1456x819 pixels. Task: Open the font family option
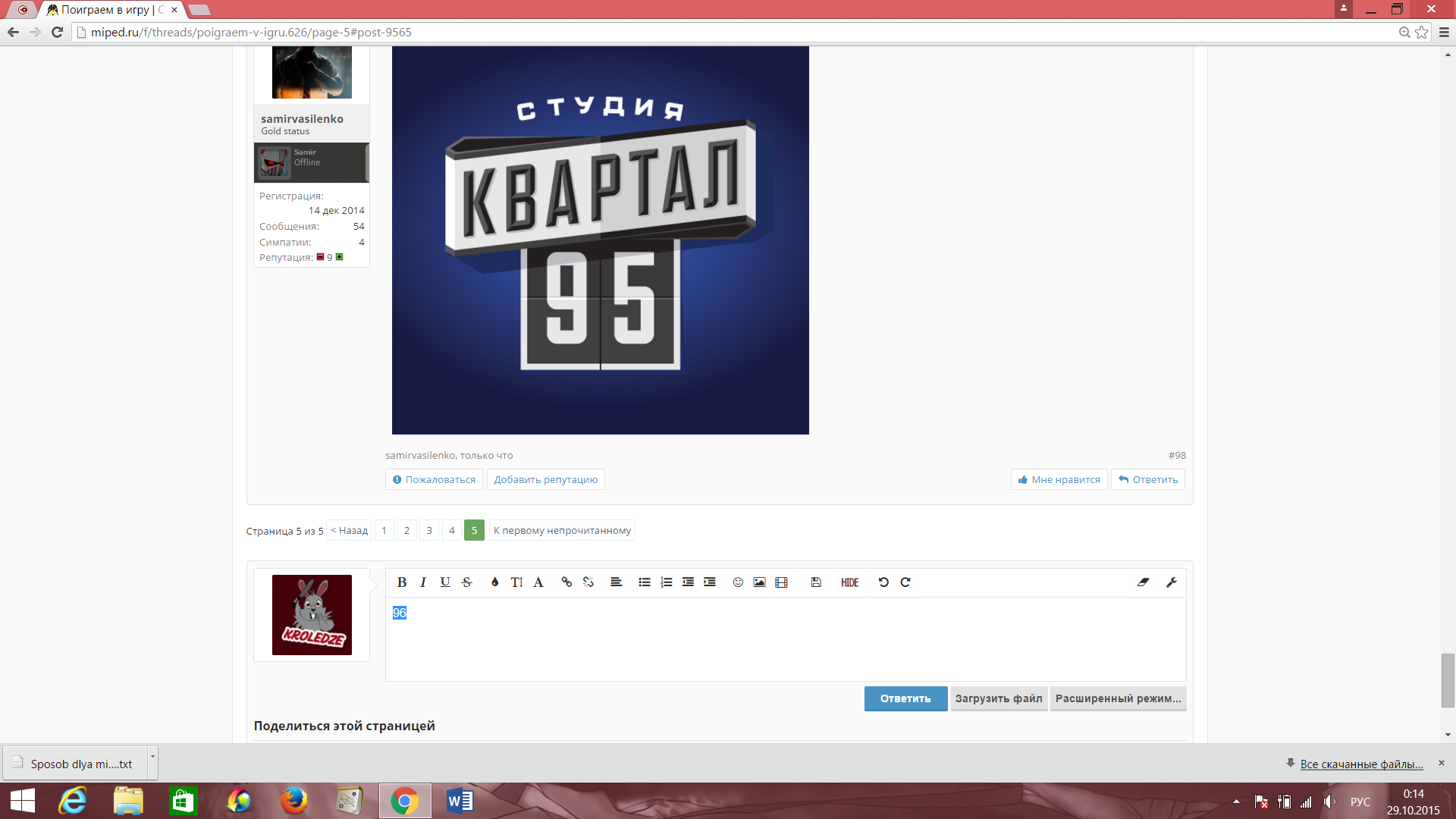(538, 582)
